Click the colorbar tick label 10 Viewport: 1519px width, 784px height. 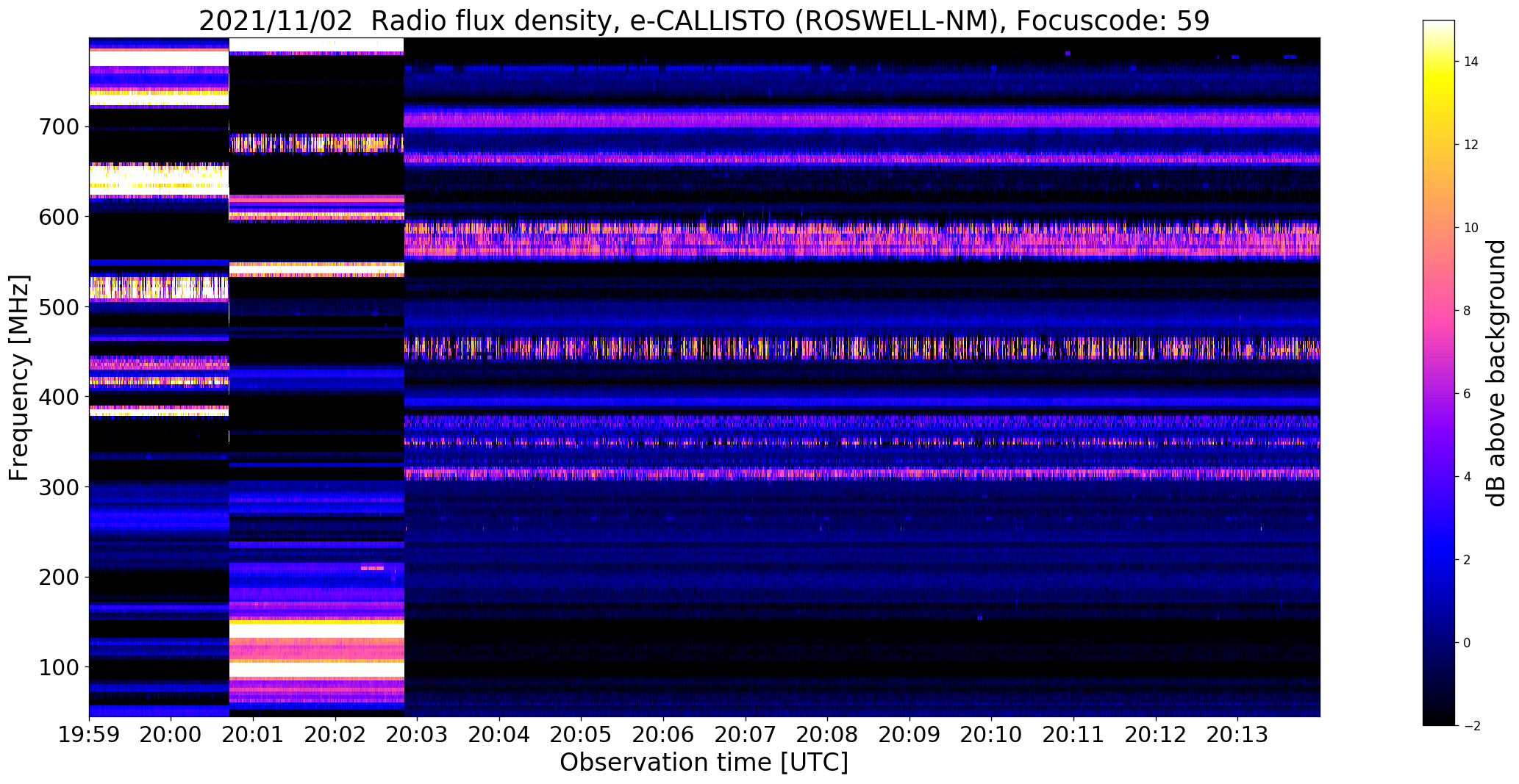click(x=1471, y=228)
